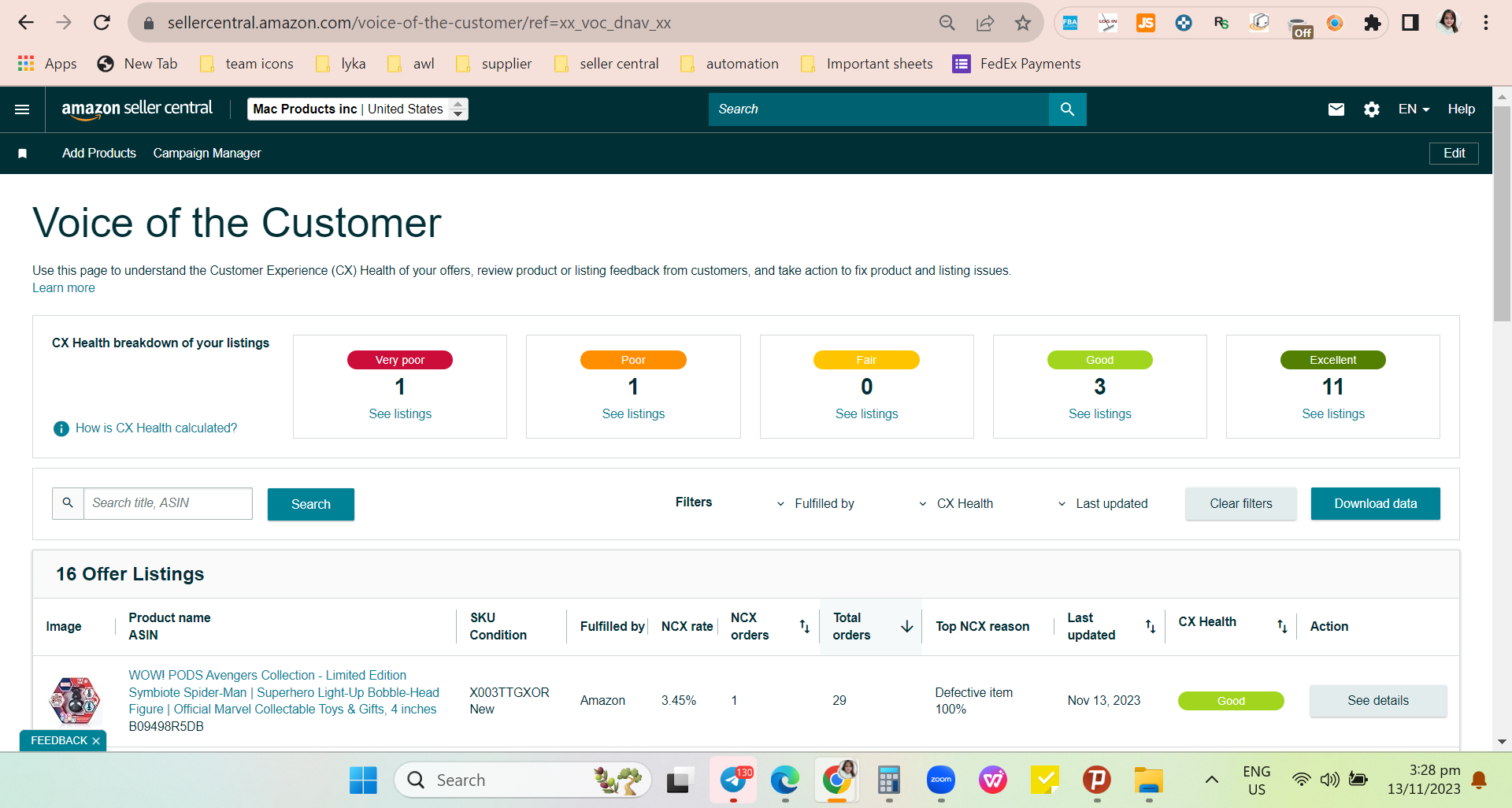This screenshot has height=808, width=1512.
Task: Click the WOW! PODS product thumbnail
Action: (76, 701)
